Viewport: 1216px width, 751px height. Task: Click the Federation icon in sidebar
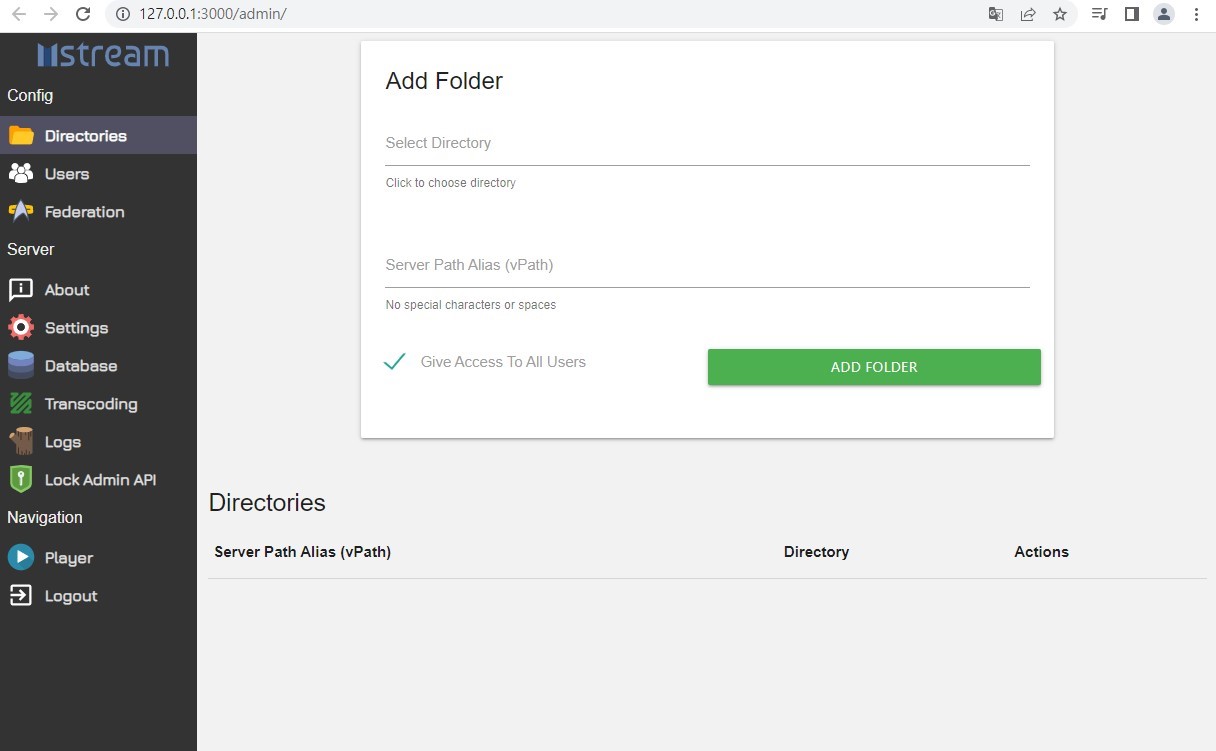point(21,212)
